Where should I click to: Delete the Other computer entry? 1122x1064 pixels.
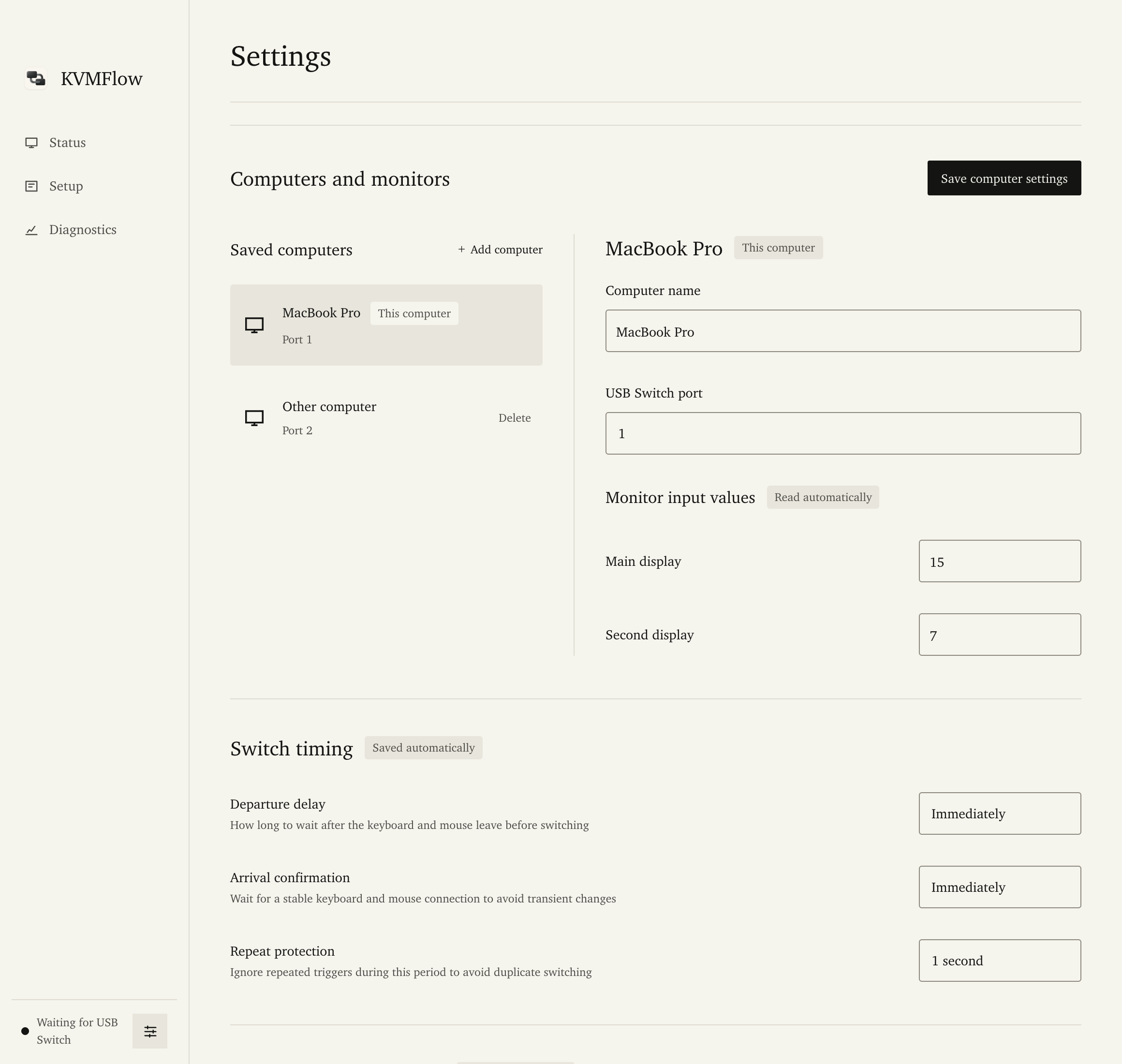pos(515,418)
